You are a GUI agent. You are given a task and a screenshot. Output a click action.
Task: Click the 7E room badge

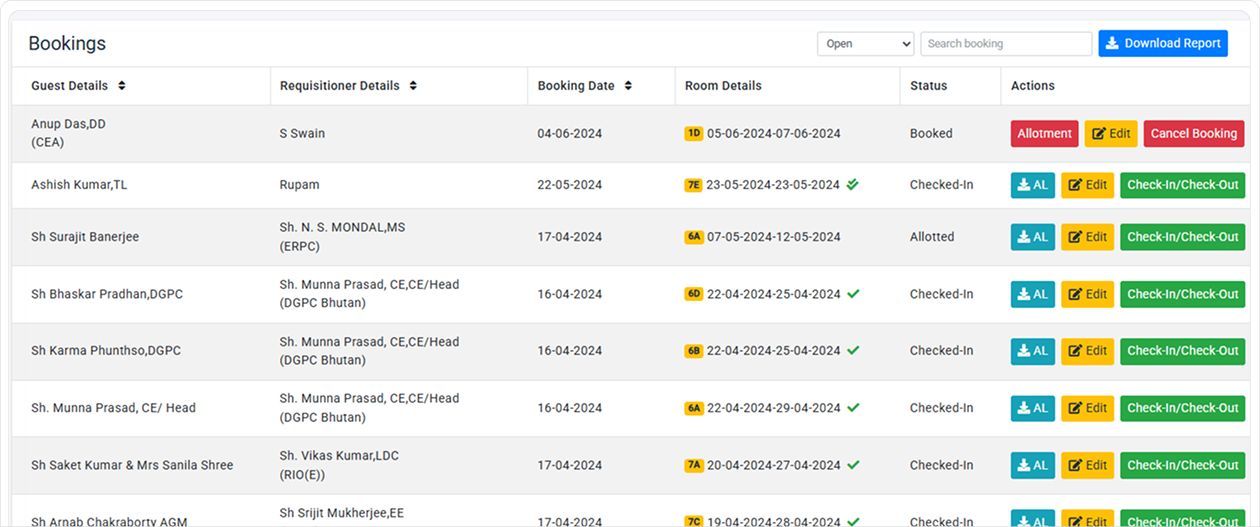tap(693, 185)
